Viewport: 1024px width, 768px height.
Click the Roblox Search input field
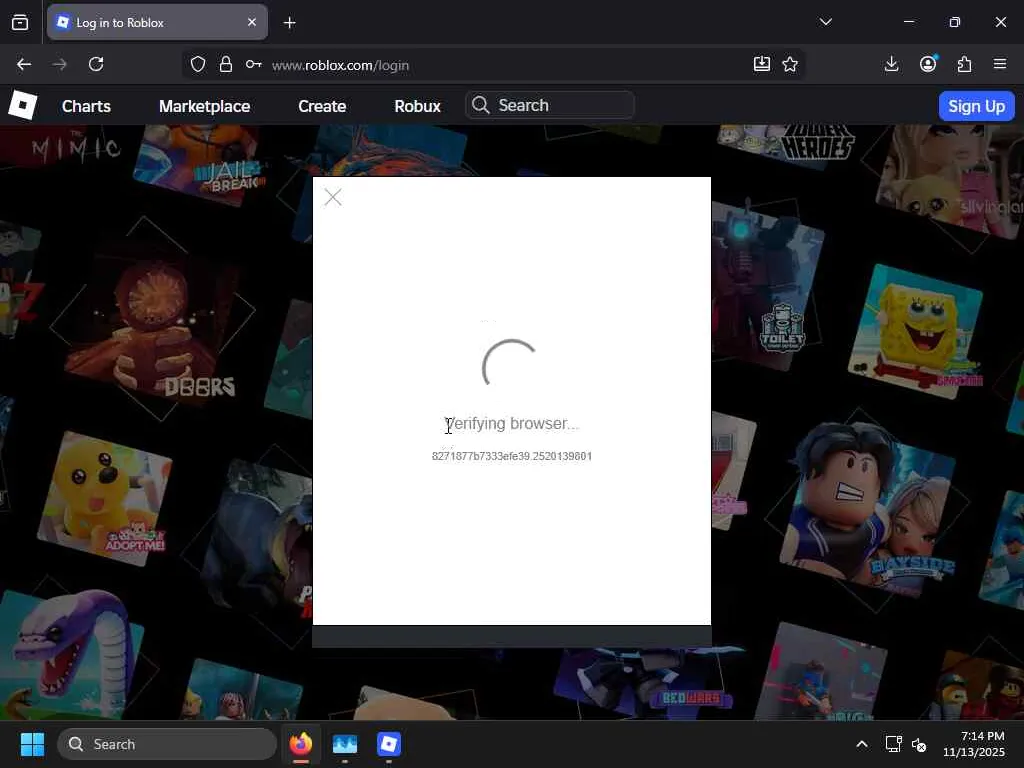(560, 105)
